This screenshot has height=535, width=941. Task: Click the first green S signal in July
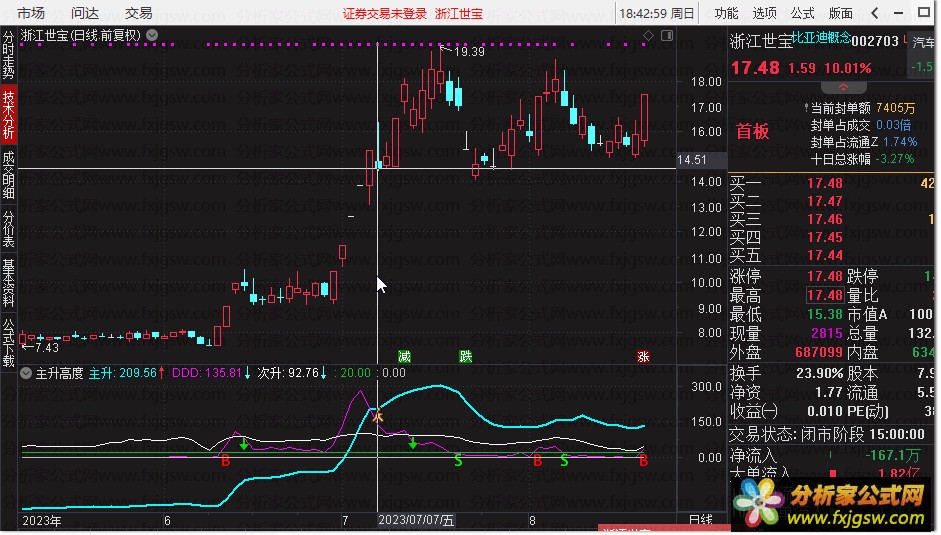coord(458,461)
